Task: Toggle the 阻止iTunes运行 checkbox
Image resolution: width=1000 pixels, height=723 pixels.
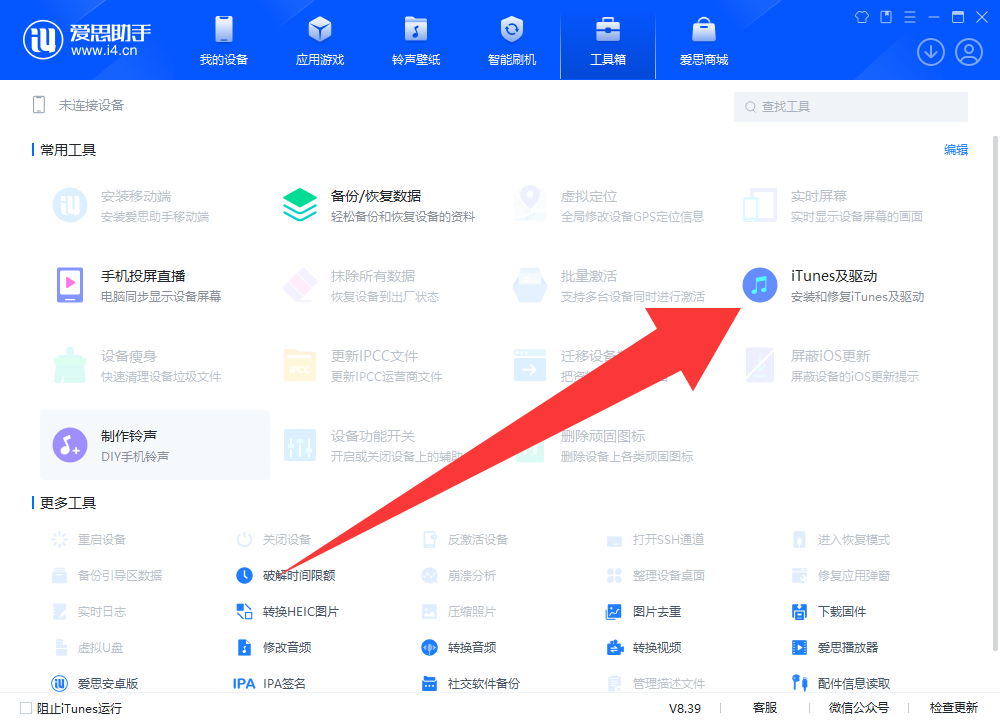Action: (x=26, y=708)
